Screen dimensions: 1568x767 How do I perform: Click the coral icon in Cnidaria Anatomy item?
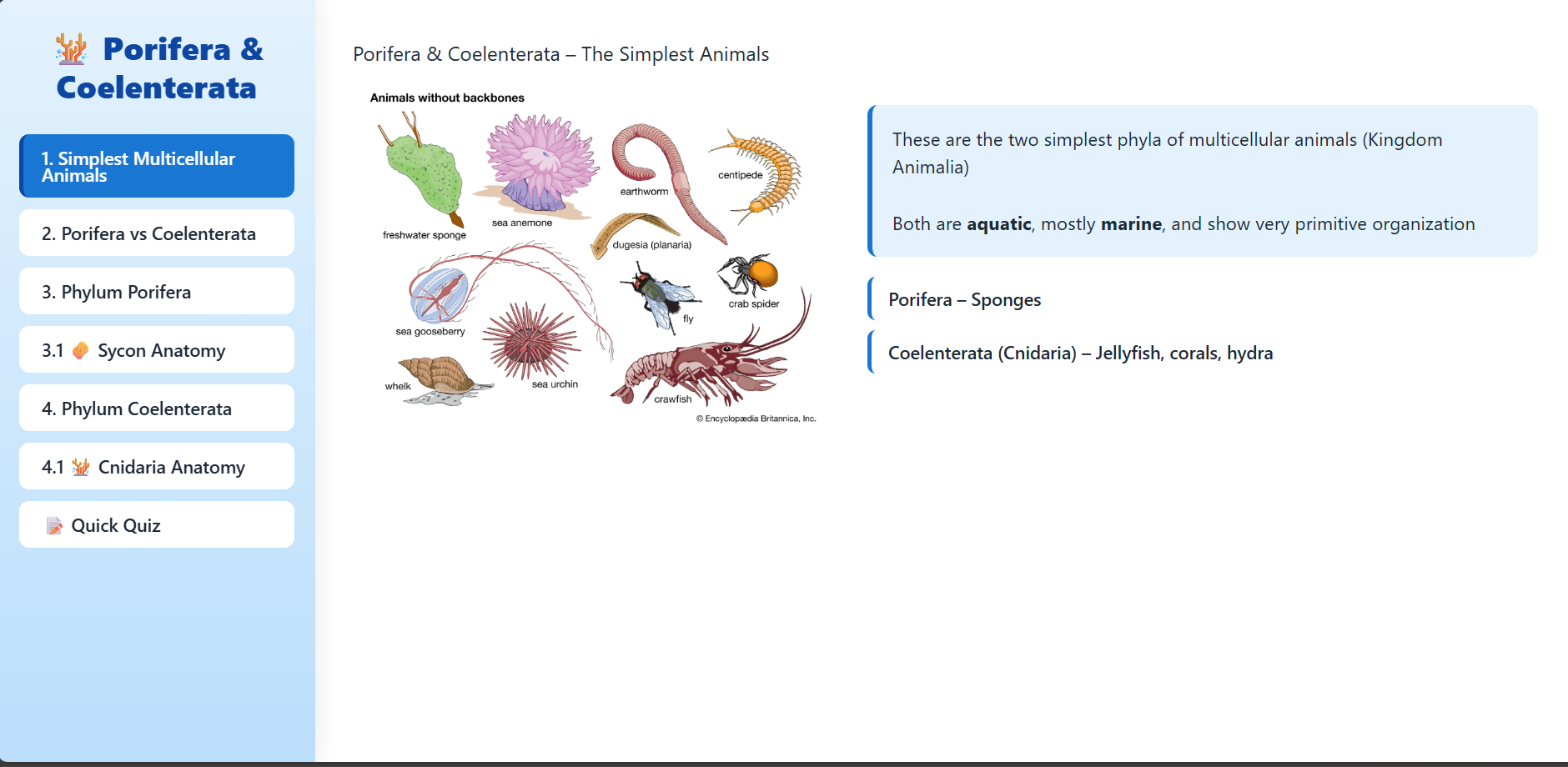pyautogui.click(x=81, y=468)
